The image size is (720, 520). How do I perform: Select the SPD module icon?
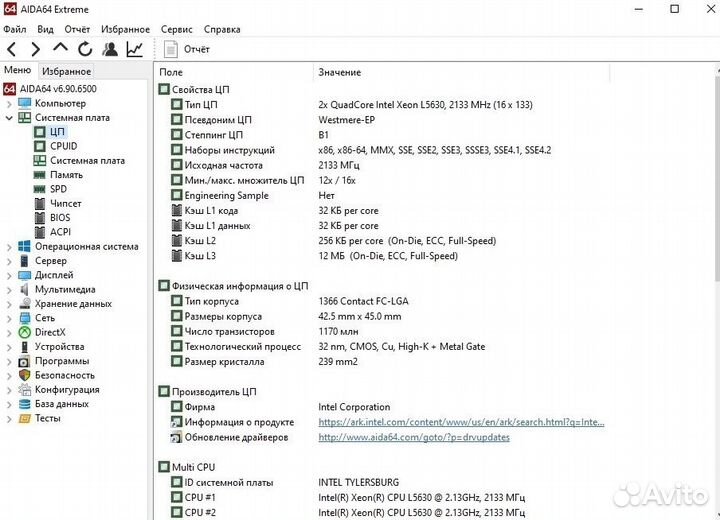pyautogui.click(x=40, y=189)
